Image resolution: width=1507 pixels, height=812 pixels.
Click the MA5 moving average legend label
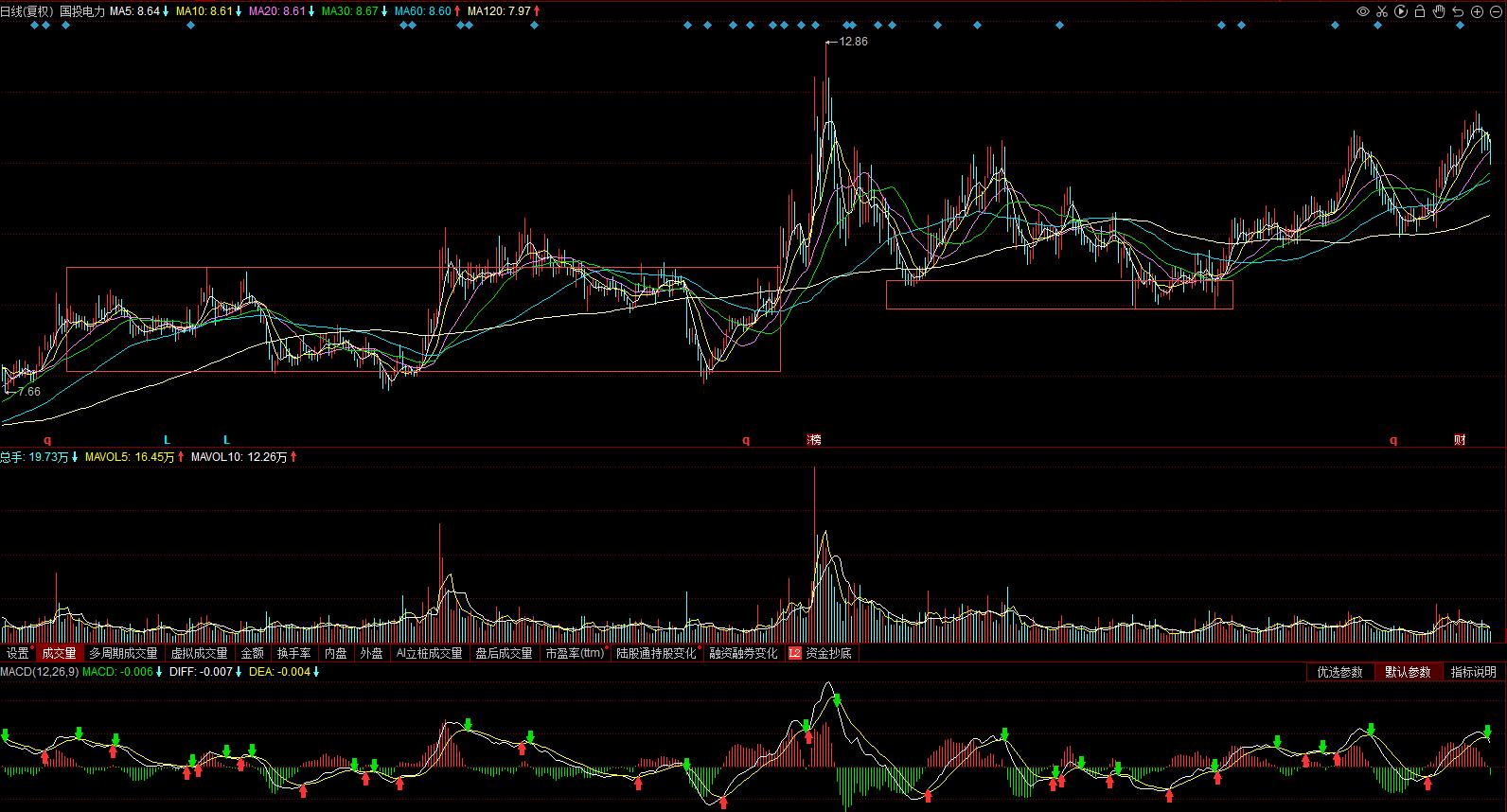tap(133, 11)
